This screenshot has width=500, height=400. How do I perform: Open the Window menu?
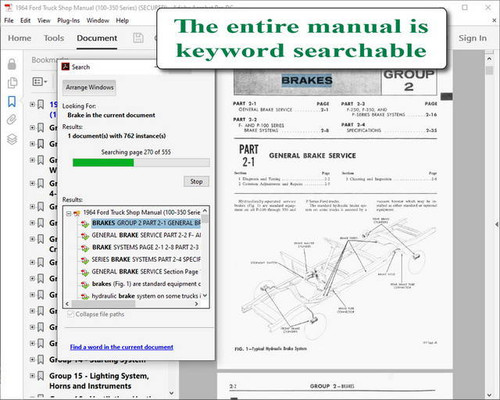[x=98, y=21]
